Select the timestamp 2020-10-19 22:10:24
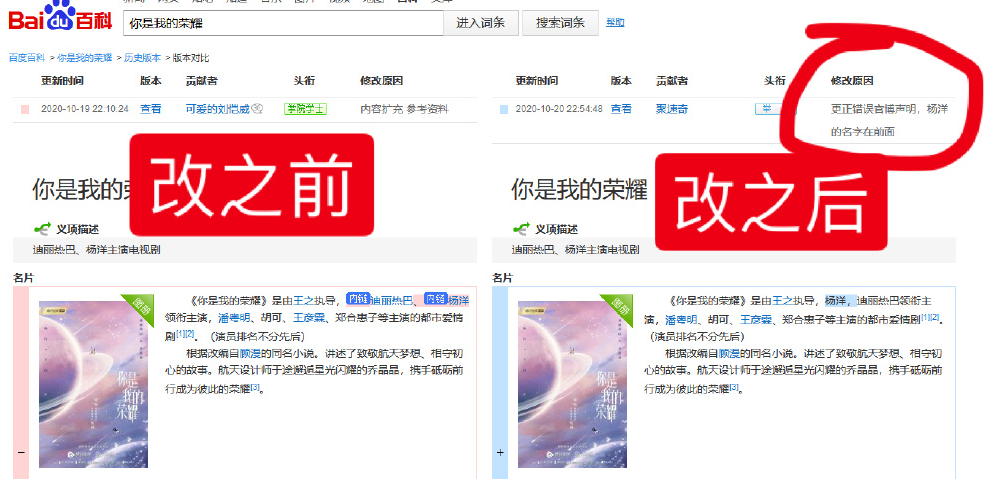 pyautogui.click(x=85, y=109)
